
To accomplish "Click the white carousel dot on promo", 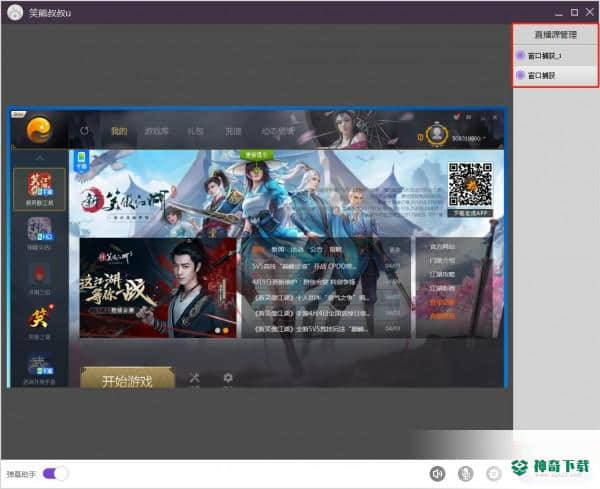I will (x=217, y=331).
